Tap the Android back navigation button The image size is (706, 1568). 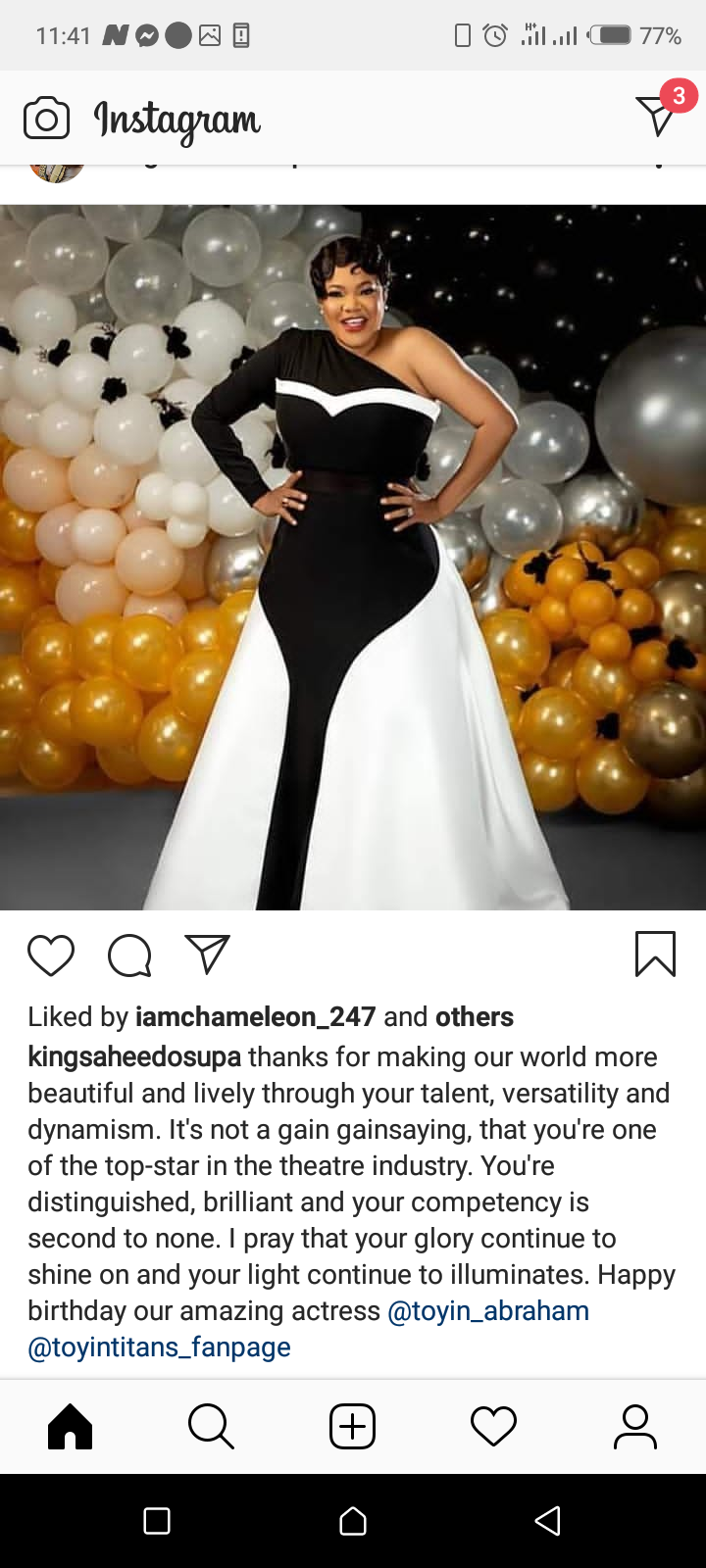(548, 1521)
